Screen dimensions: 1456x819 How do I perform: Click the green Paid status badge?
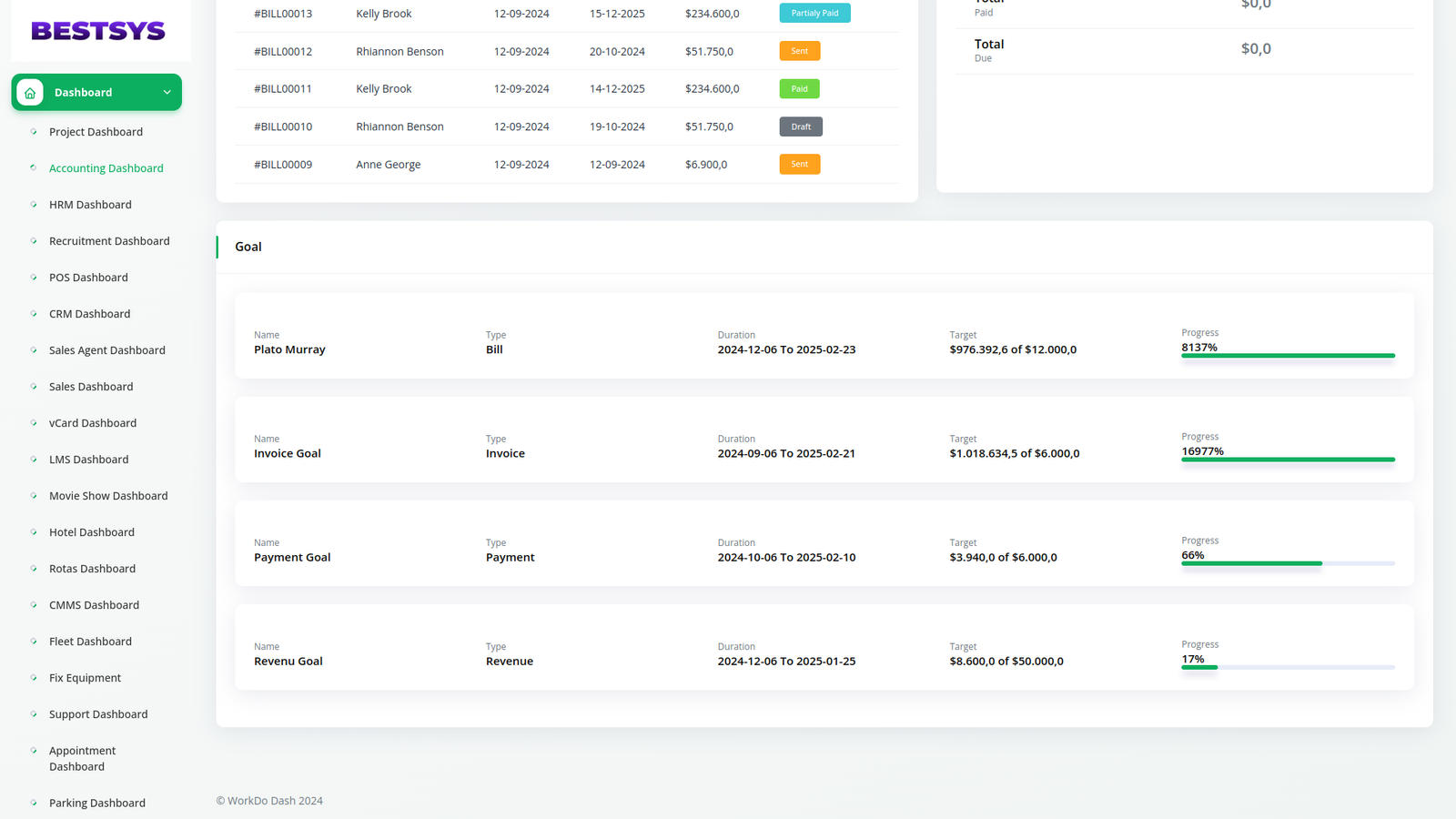point(799,89)
